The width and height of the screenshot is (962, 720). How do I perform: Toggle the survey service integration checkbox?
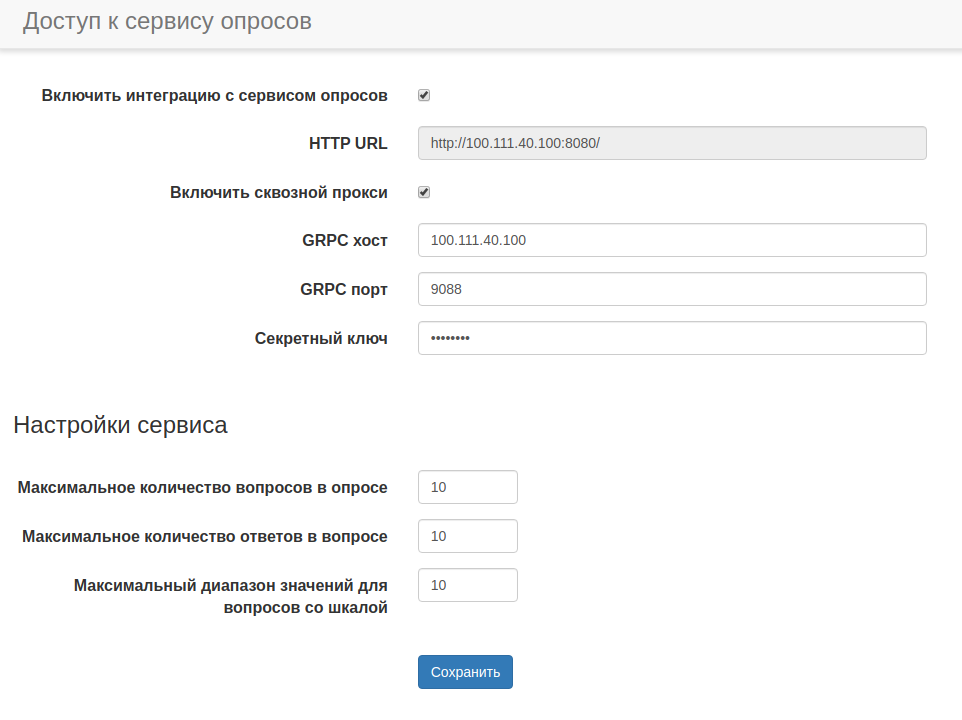click(x=424, y=96)
